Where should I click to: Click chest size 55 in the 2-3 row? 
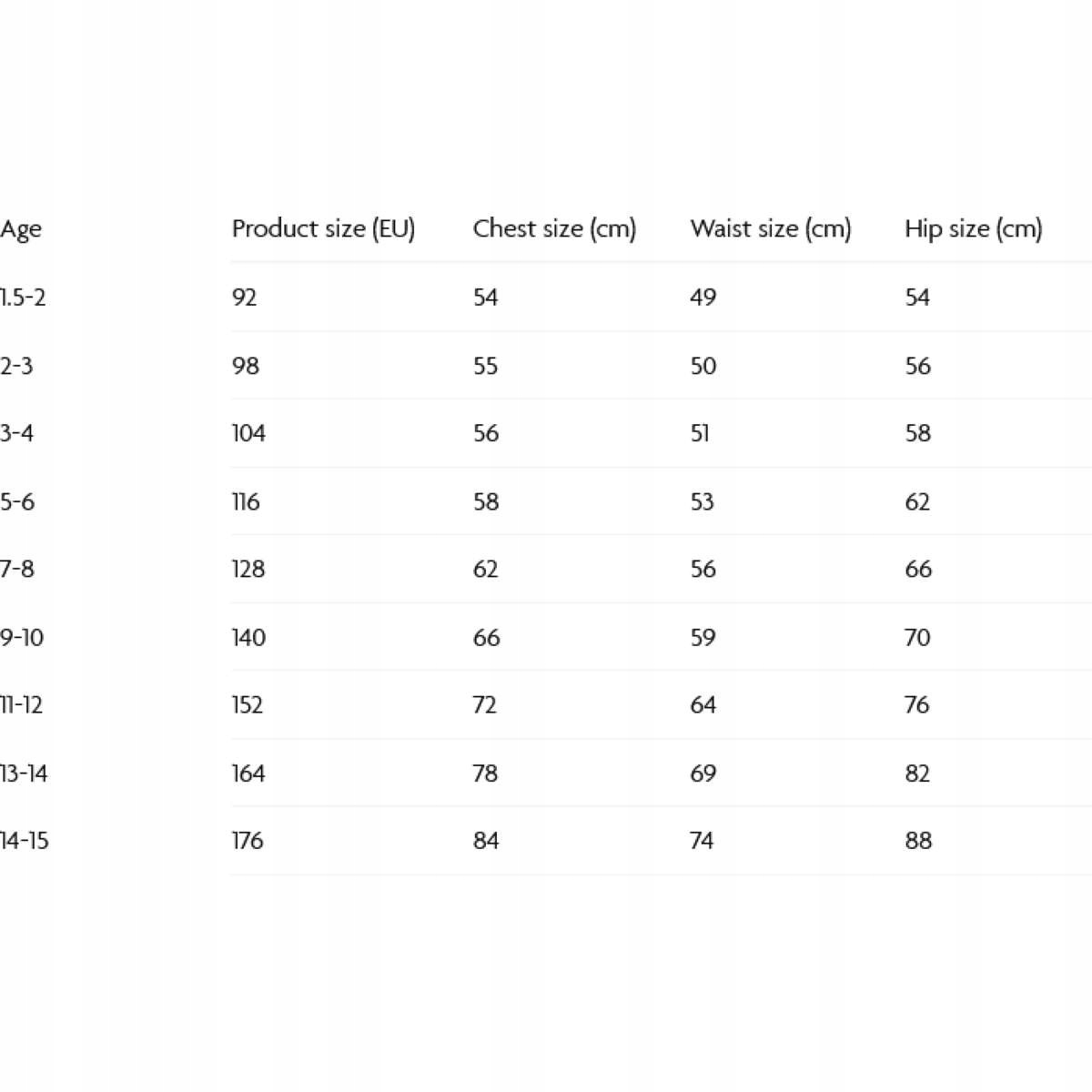click(485, 366)
